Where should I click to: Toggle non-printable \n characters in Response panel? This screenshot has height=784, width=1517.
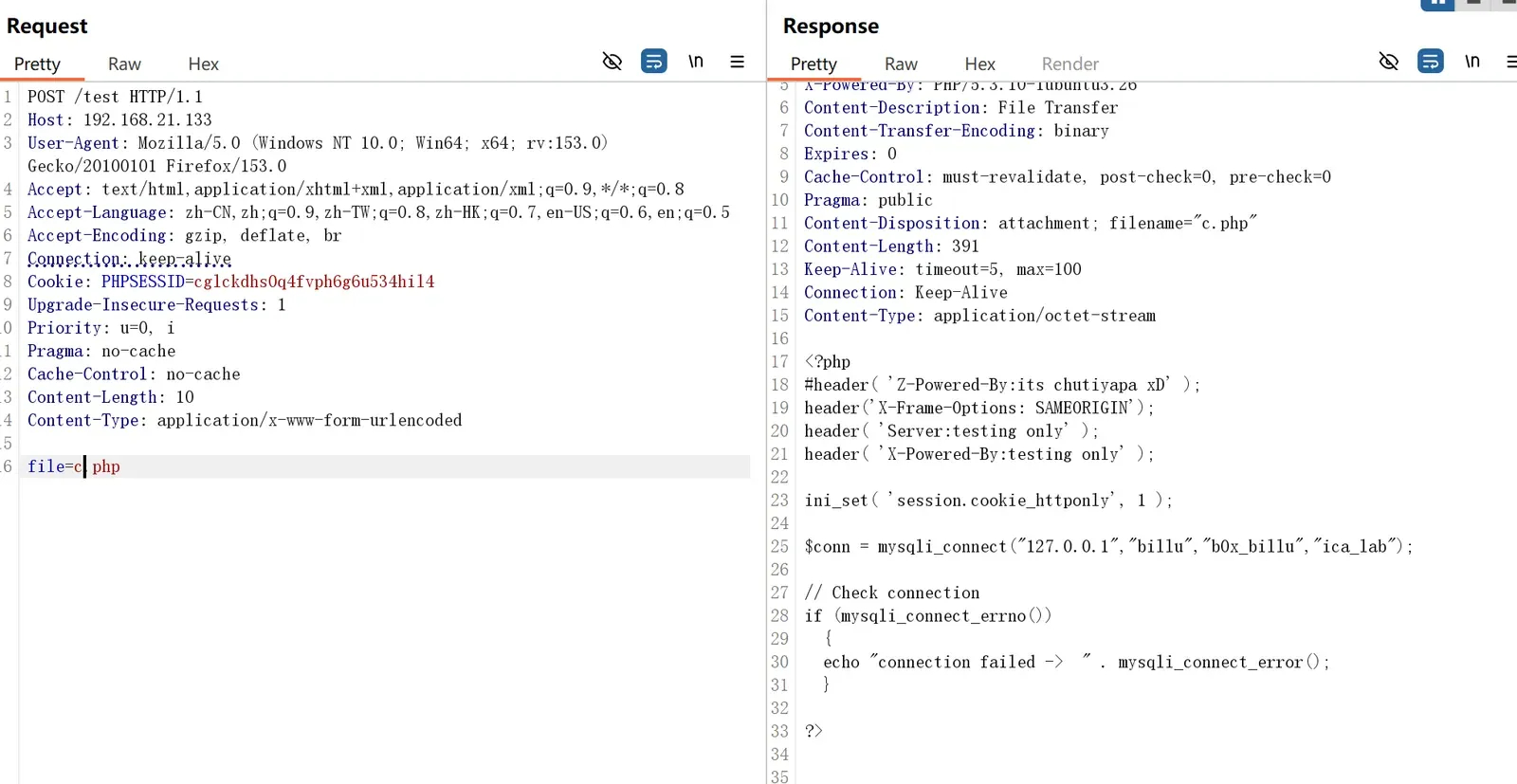tap(1472, 62)
